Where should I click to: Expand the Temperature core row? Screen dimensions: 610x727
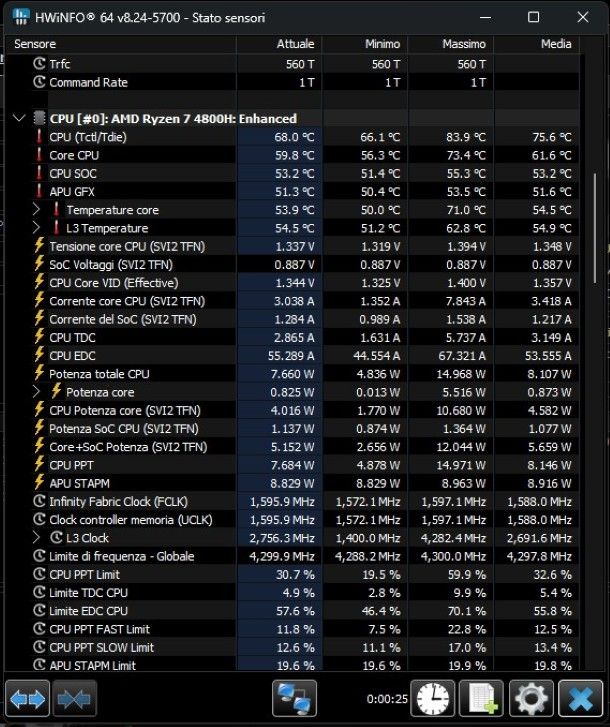pos(36,210)
